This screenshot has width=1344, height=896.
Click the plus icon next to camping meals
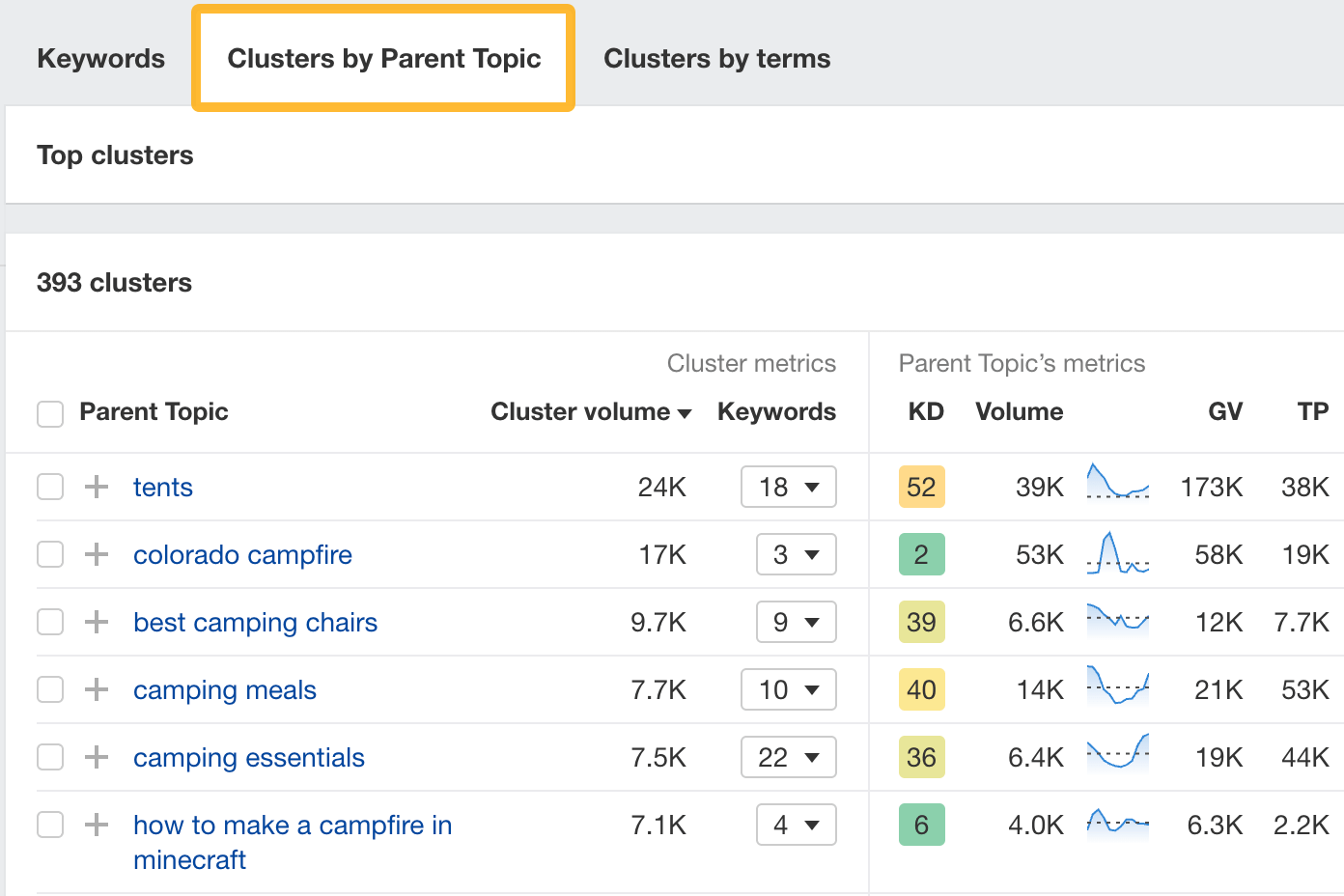96,689
